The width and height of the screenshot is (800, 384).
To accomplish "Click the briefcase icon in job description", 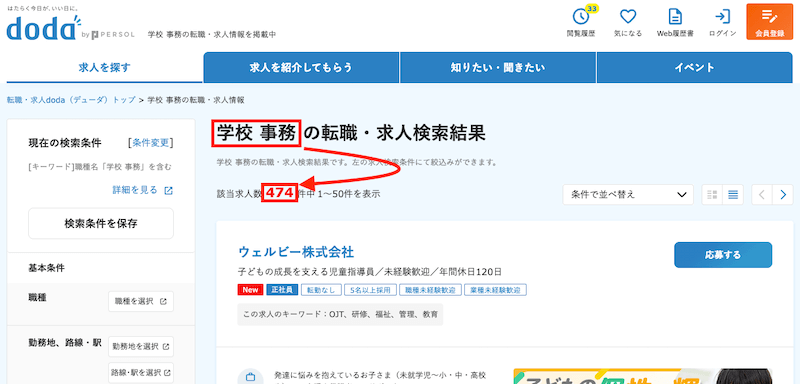I will click(x=250, y=377).
